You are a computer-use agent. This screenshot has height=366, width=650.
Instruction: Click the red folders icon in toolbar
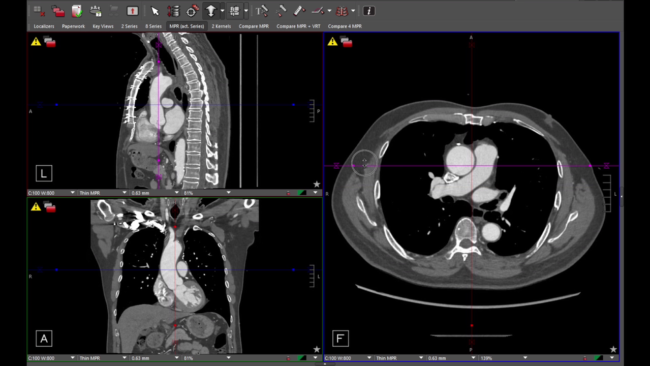pos(58,11)
